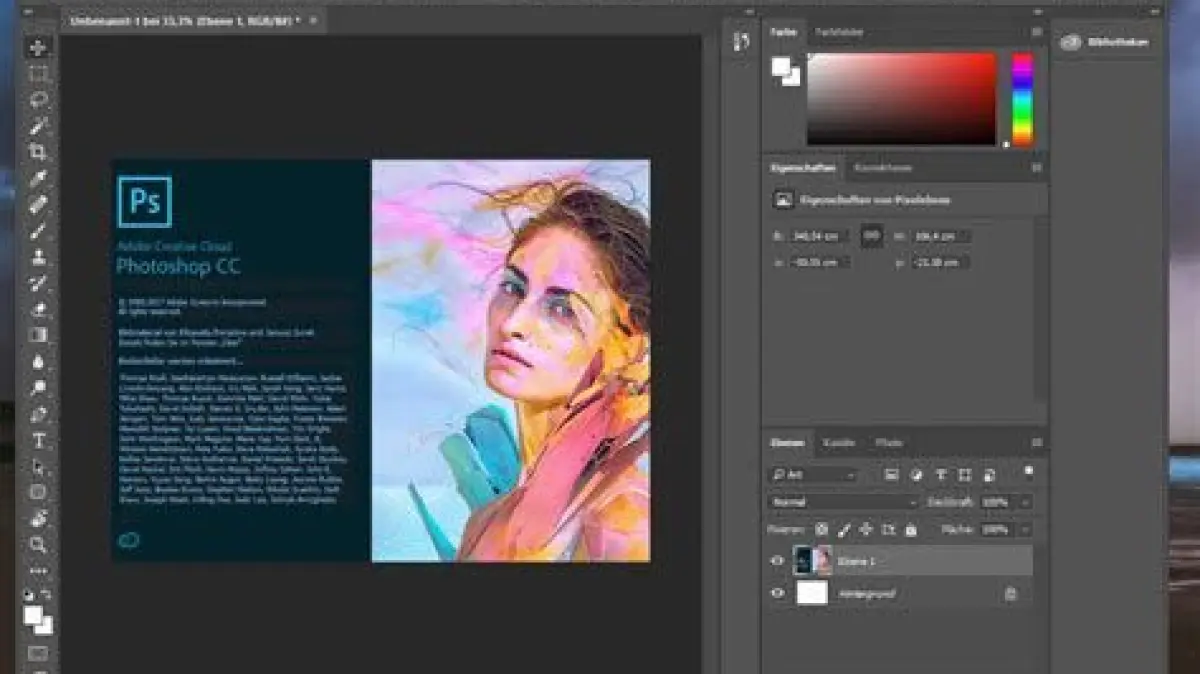The height and width of the screenshot is (674, 1200).
Task: Select the Crop tool
Action: 38,152
